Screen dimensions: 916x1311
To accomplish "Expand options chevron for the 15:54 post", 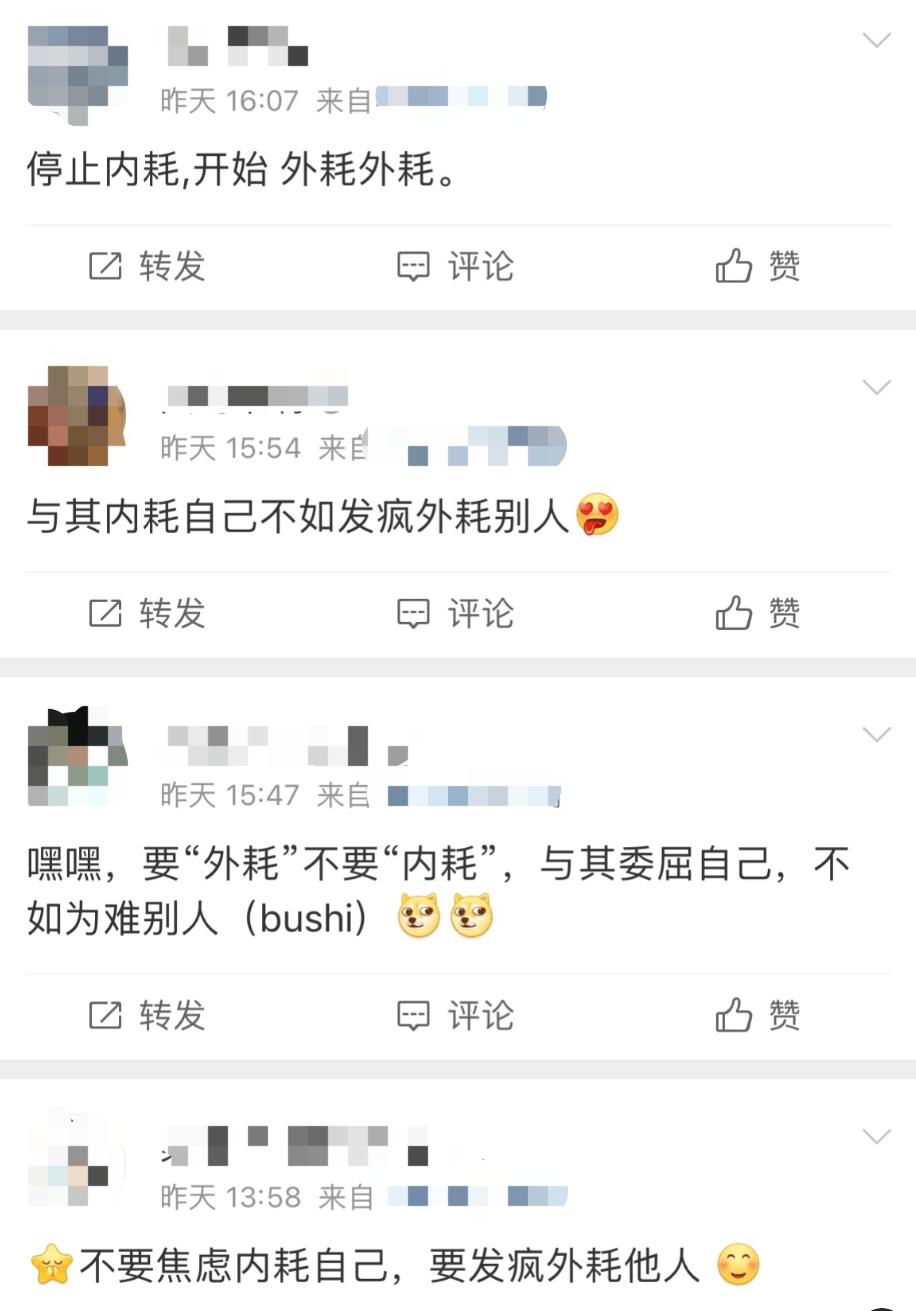I will click(x=876, y=387).
